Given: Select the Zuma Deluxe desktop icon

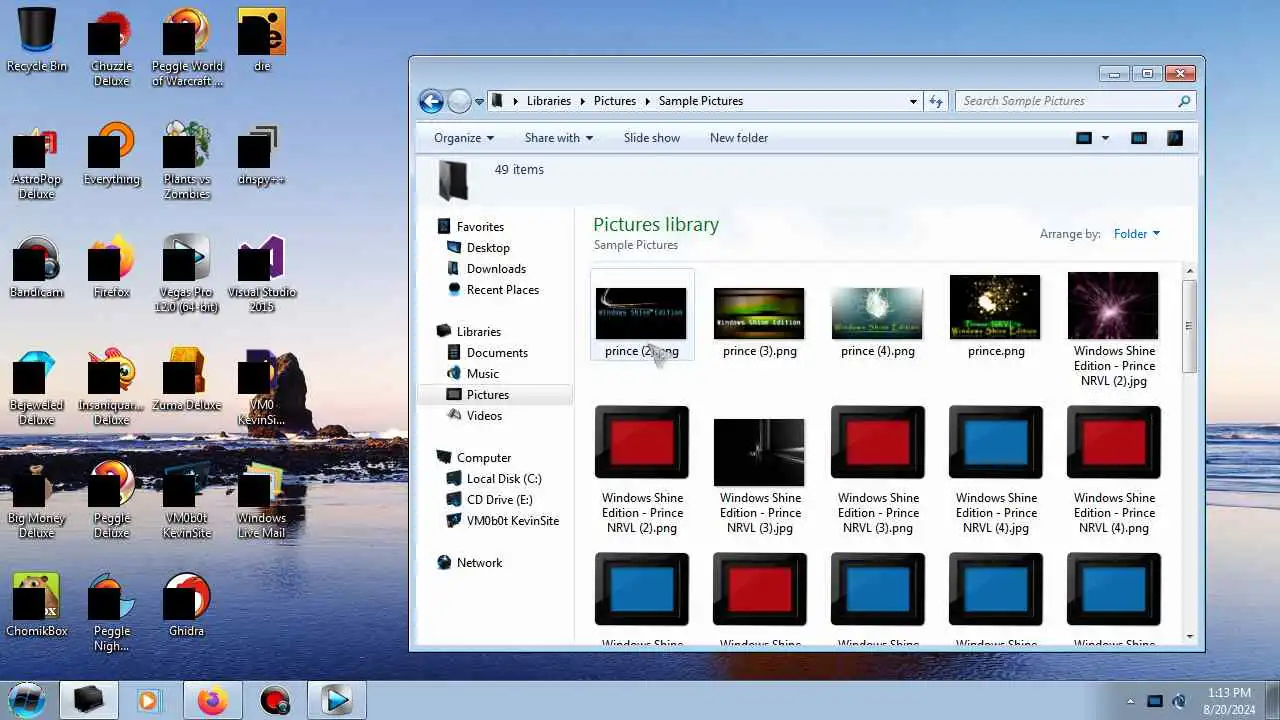Looking at the screenshot, I should pyautogui.click(x=187, y=380).
